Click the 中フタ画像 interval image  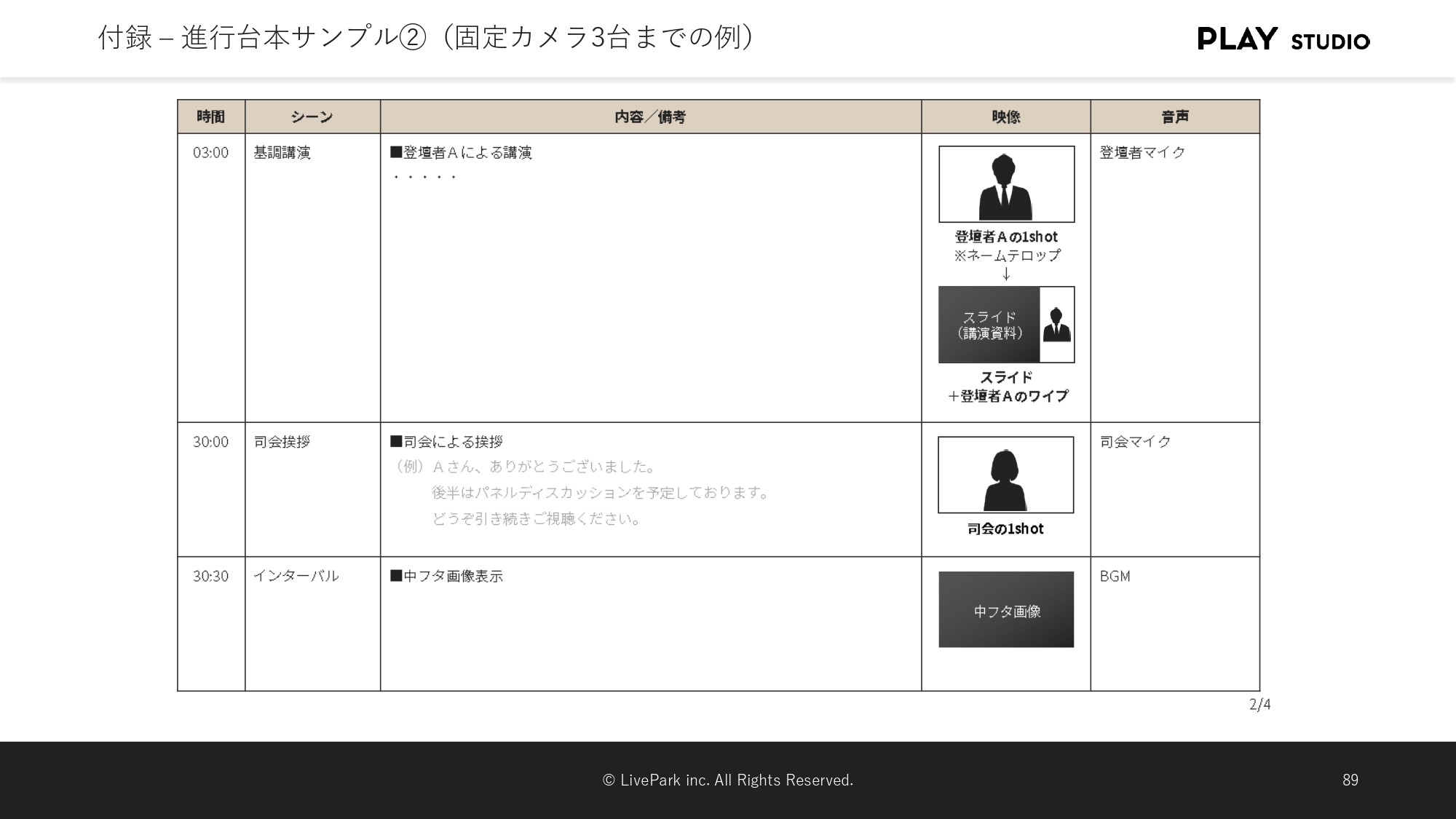coord(1007,609)
